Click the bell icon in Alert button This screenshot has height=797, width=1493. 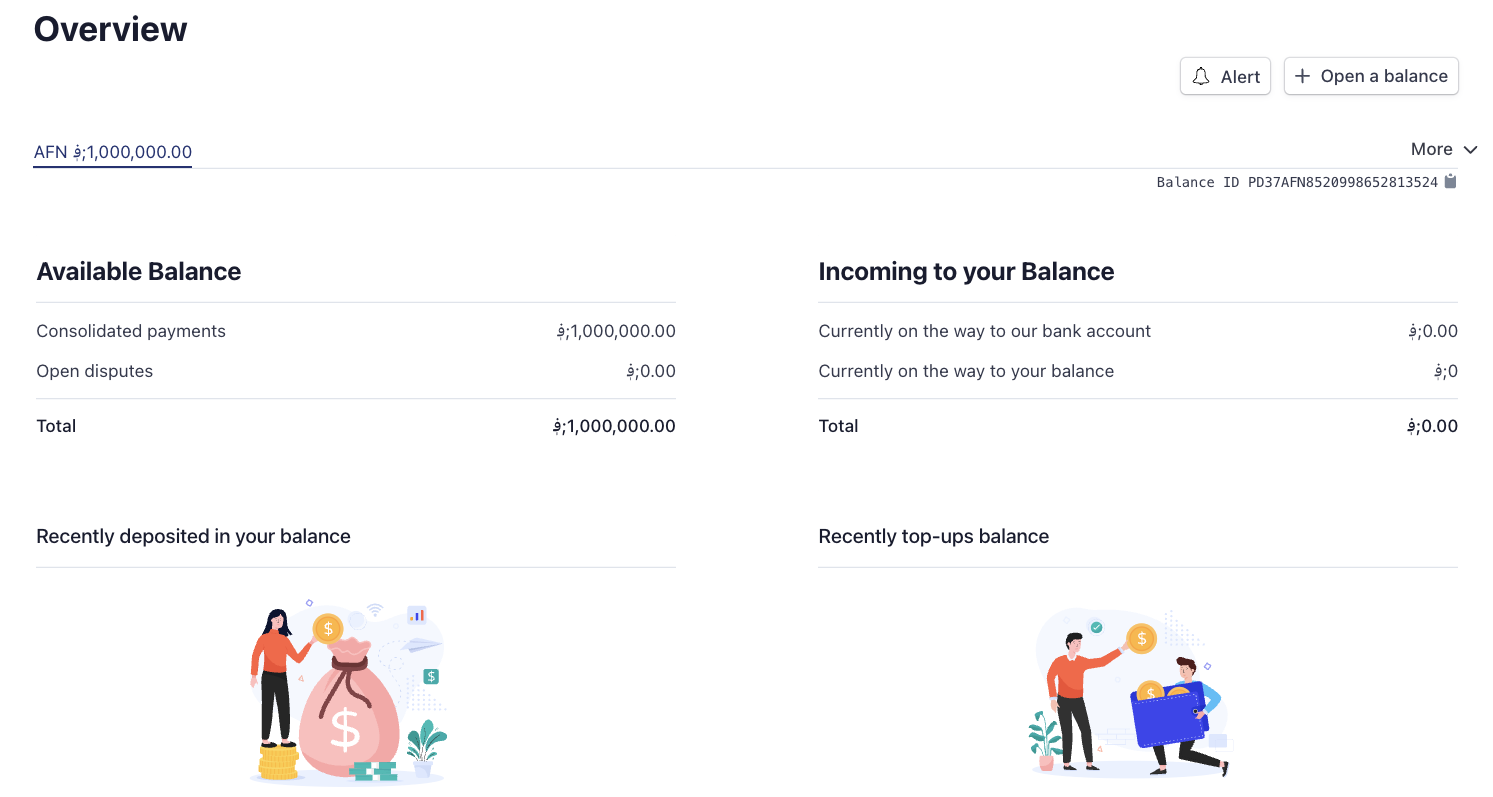[1202, 77]
